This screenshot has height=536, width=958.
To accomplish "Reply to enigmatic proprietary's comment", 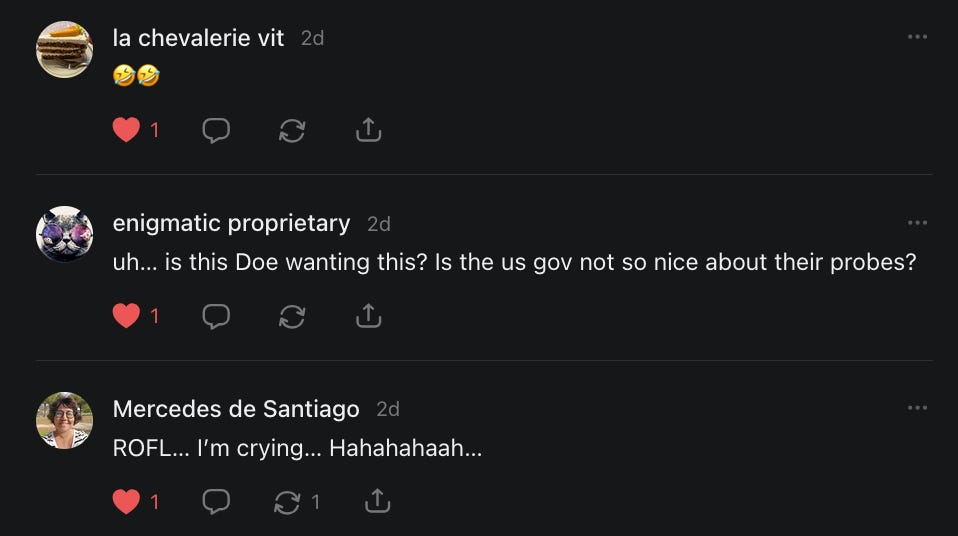I will click(216, 316).
